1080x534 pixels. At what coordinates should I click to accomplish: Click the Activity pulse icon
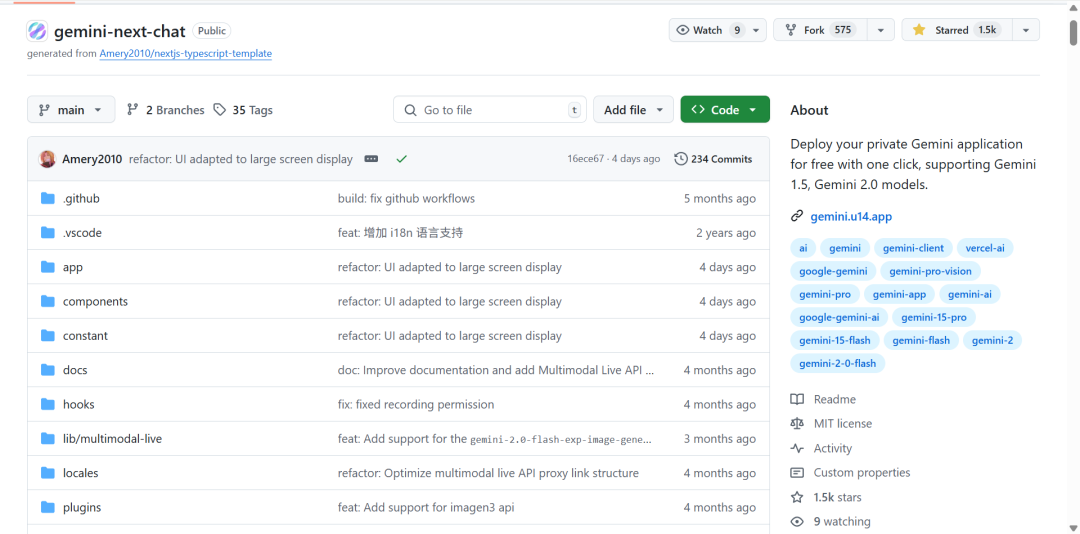coord(797,449)
